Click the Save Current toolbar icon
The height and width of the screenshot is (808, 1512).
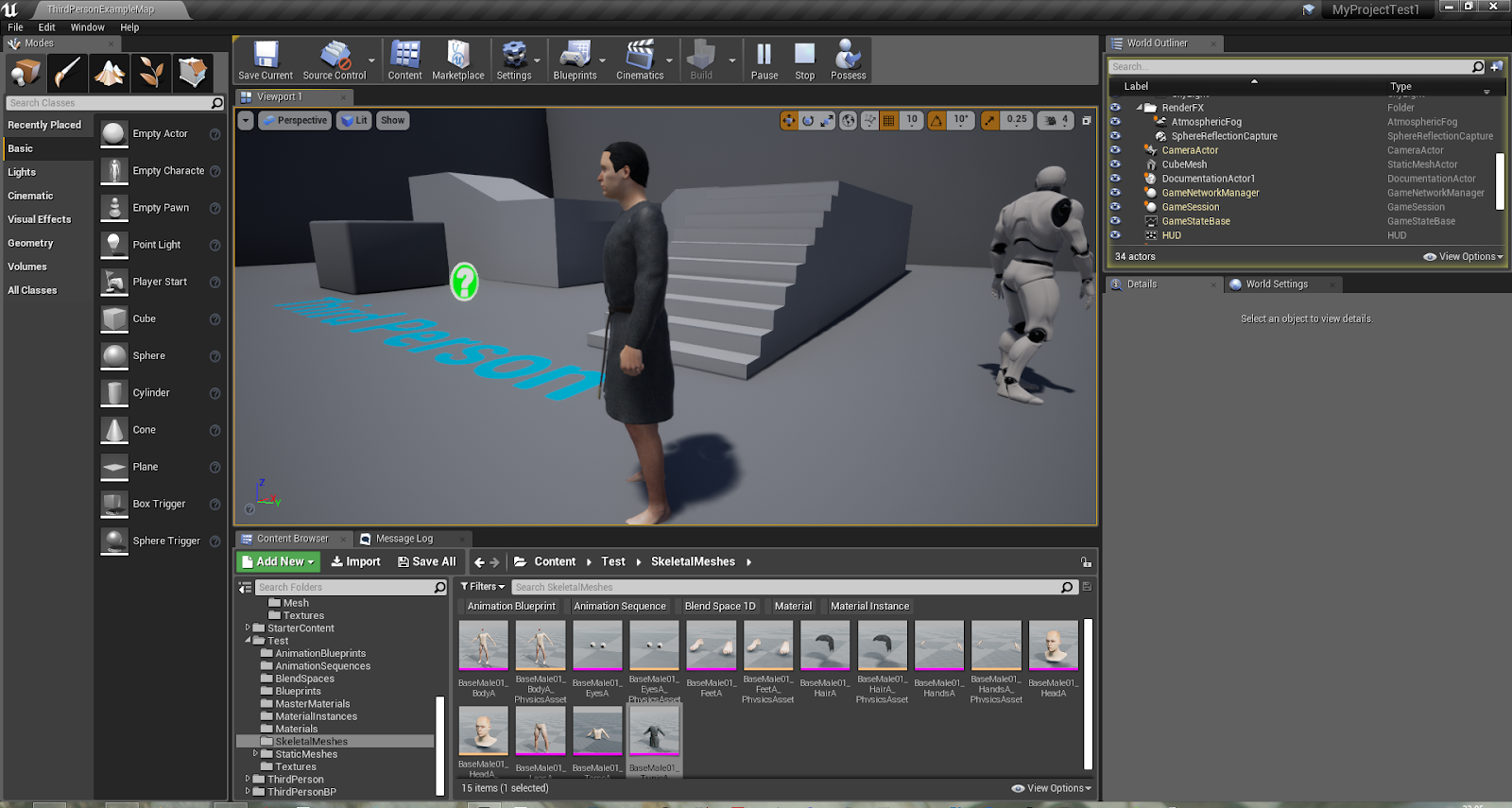[266, 60]
